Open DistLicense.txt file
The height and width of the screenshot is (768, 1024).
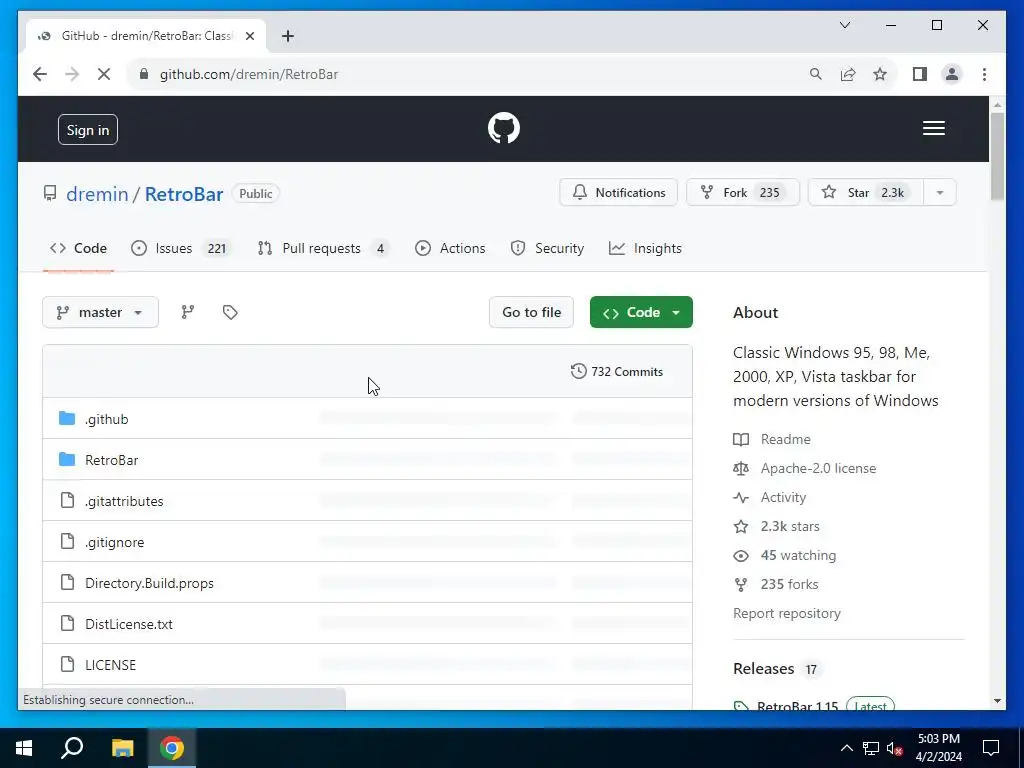[x=129, y=624]
